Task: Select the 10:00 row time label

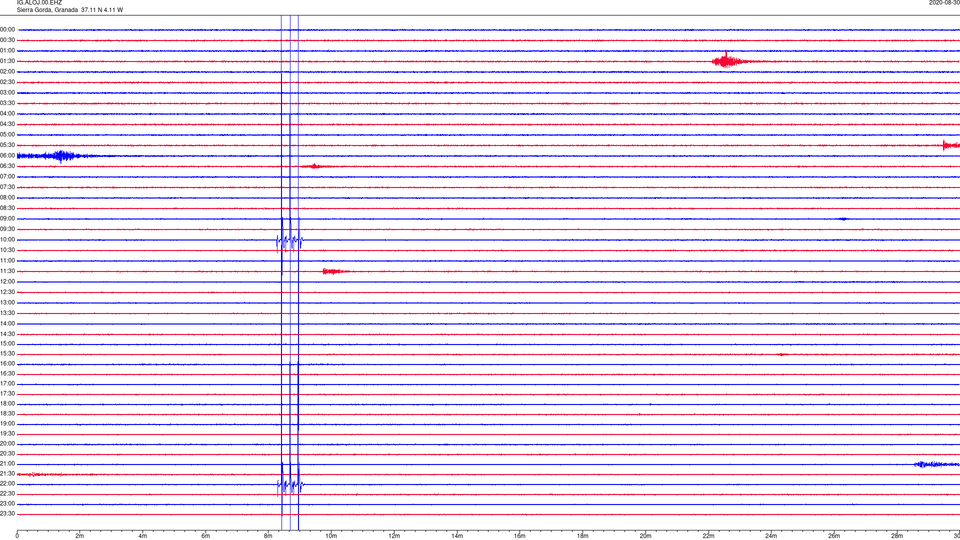Action: [x=7, y=239]
